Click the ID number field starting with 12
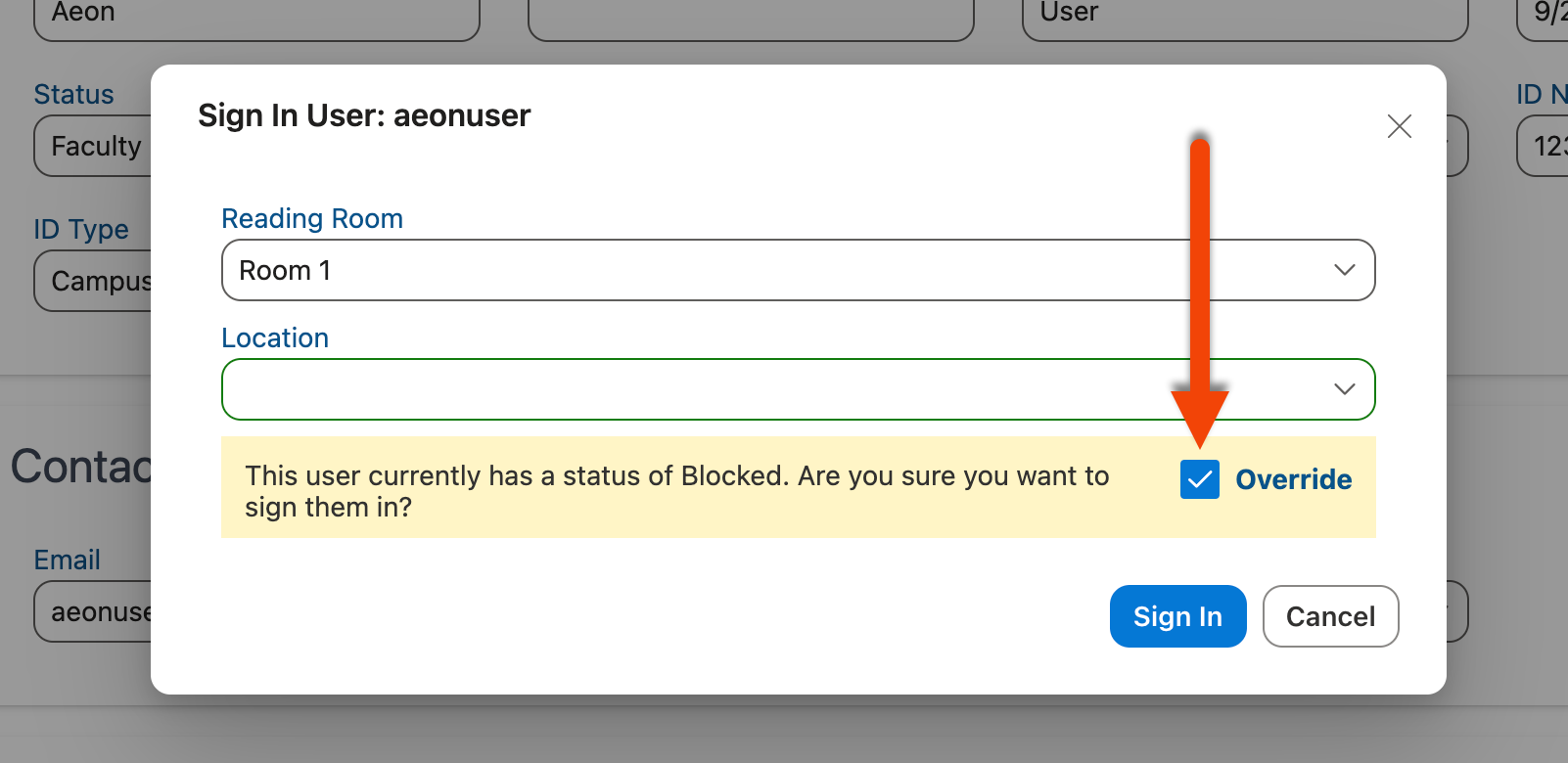The width and height of the screenshot is (1568, 763). point(1546,146)
